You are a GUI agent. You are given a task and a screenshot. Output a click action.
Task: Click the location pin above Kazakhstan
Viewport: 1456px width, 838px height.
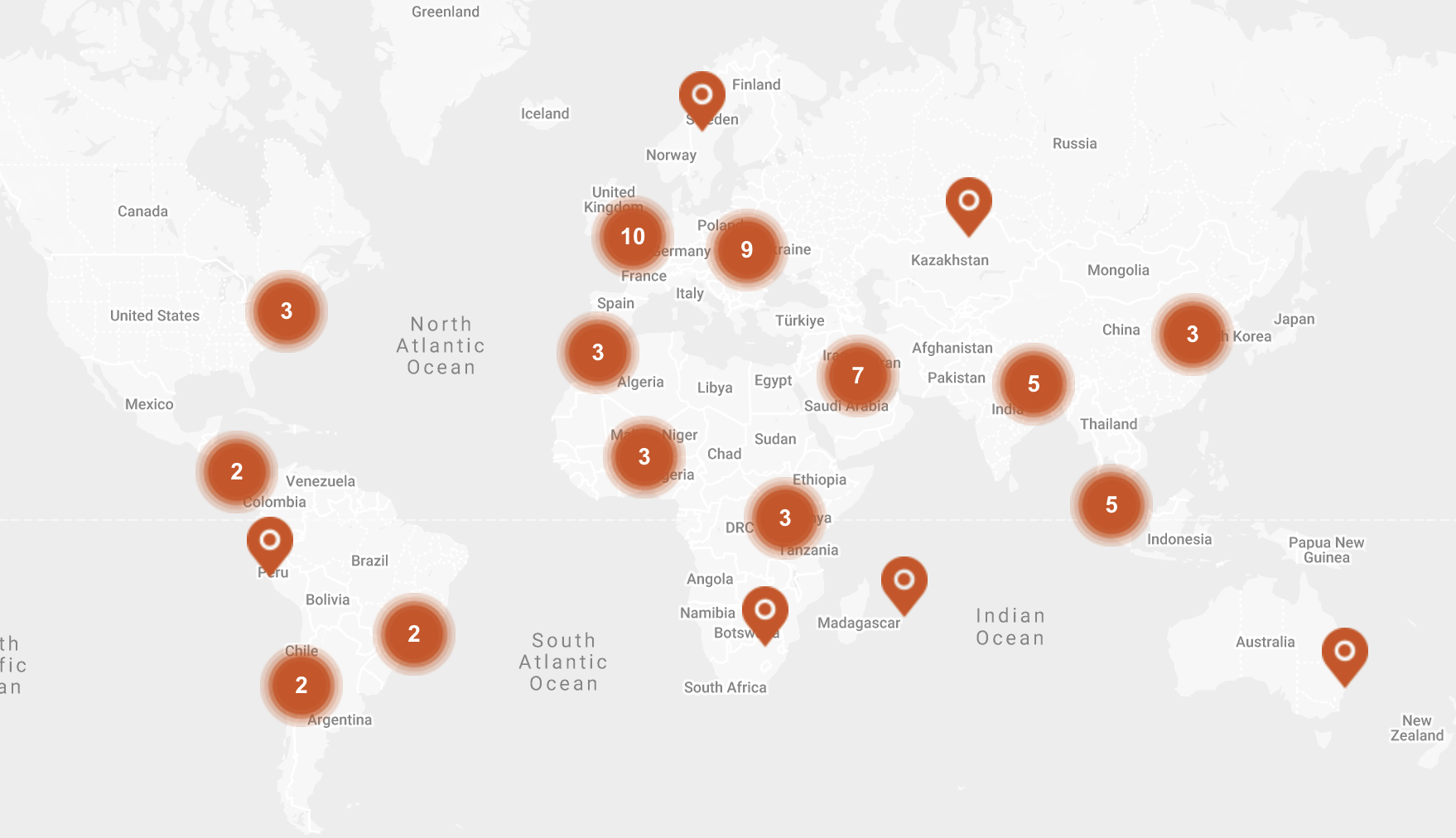(968, 205)
